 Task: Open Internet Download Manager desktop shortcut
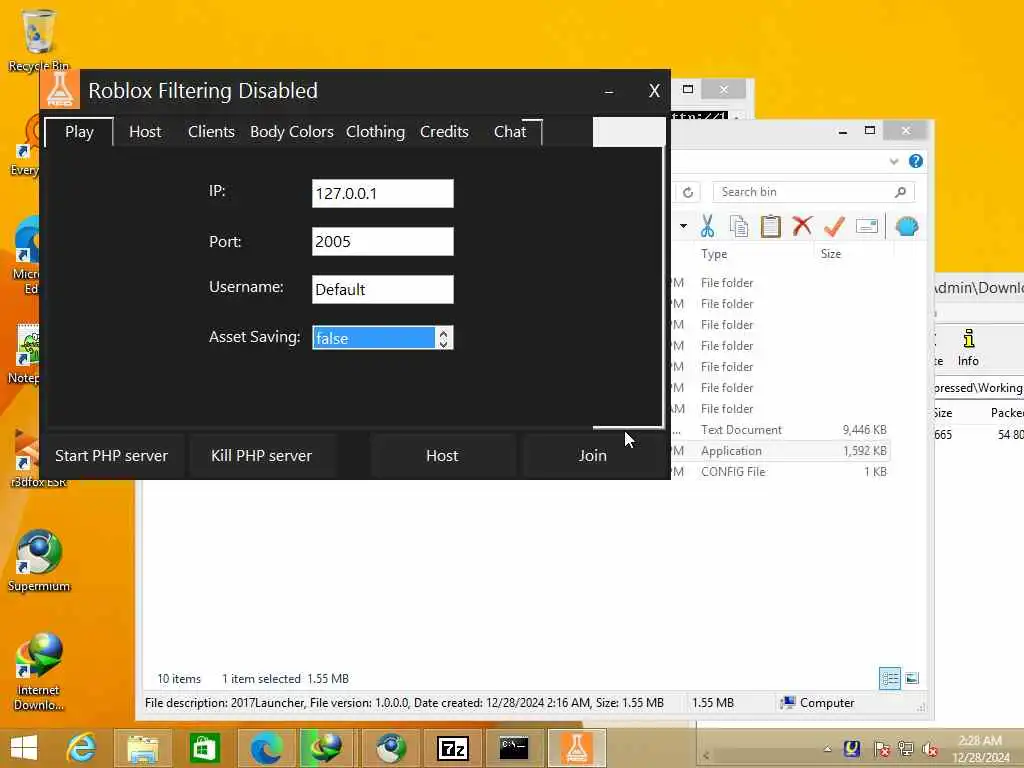38,671
